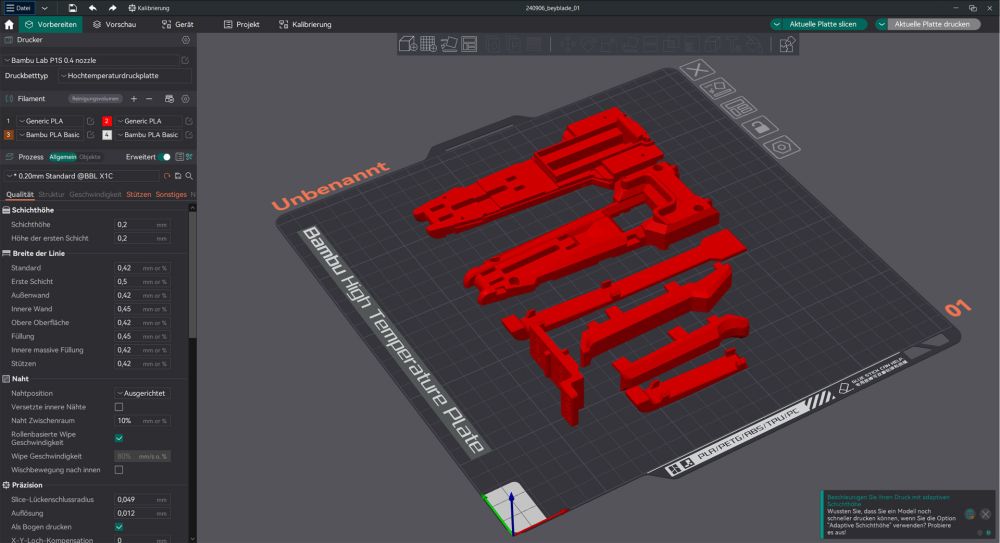The width and height of the screenshot is (1000, 543).
Task: Open the Bambu Lab P1S printer dropdown
Action: tap(91, 60)
